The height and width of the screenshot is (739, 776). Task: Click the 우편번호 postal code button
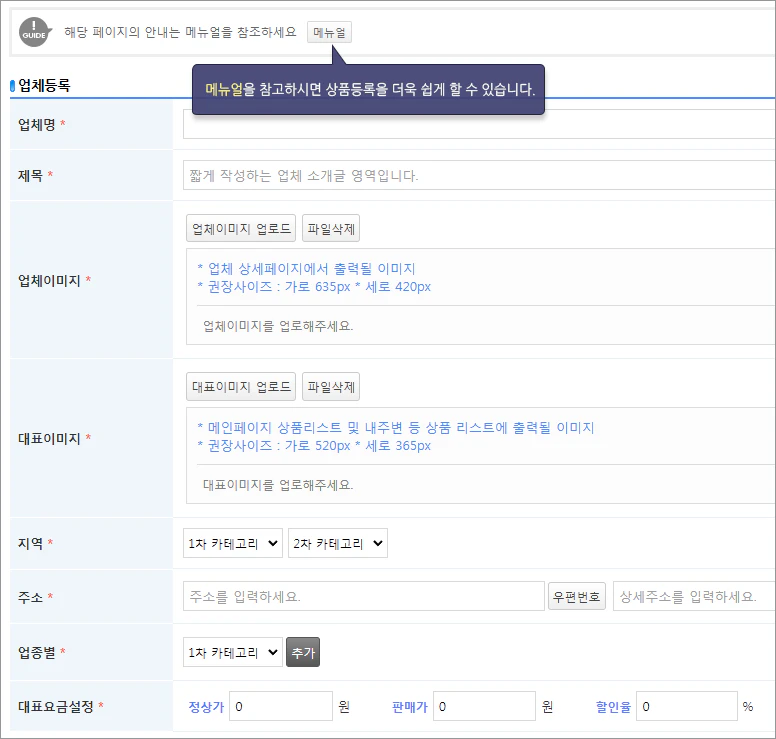click(577, 596)
